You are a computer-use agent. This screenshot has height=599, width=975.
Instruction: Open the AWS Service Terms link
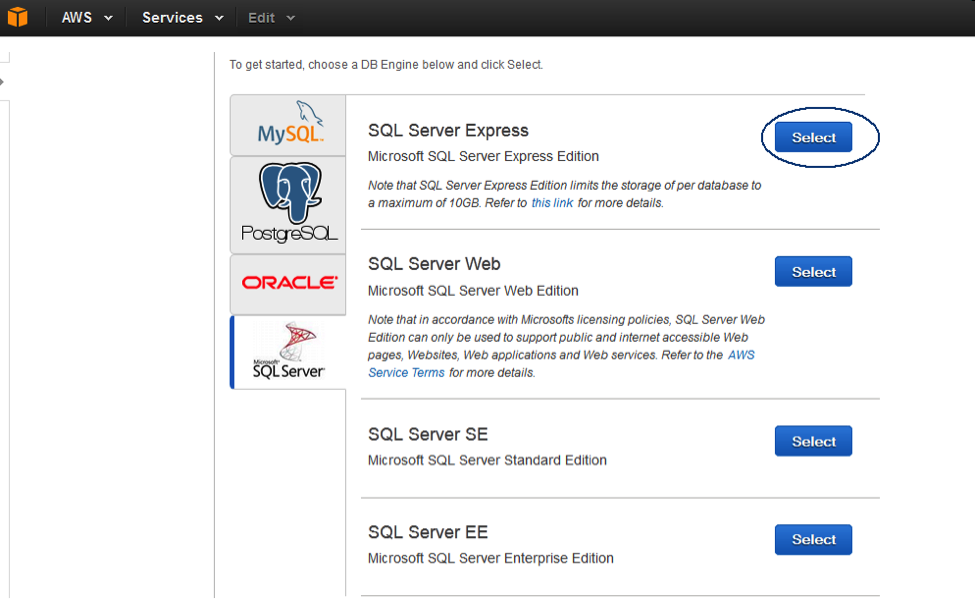click(x=561, y=364)
